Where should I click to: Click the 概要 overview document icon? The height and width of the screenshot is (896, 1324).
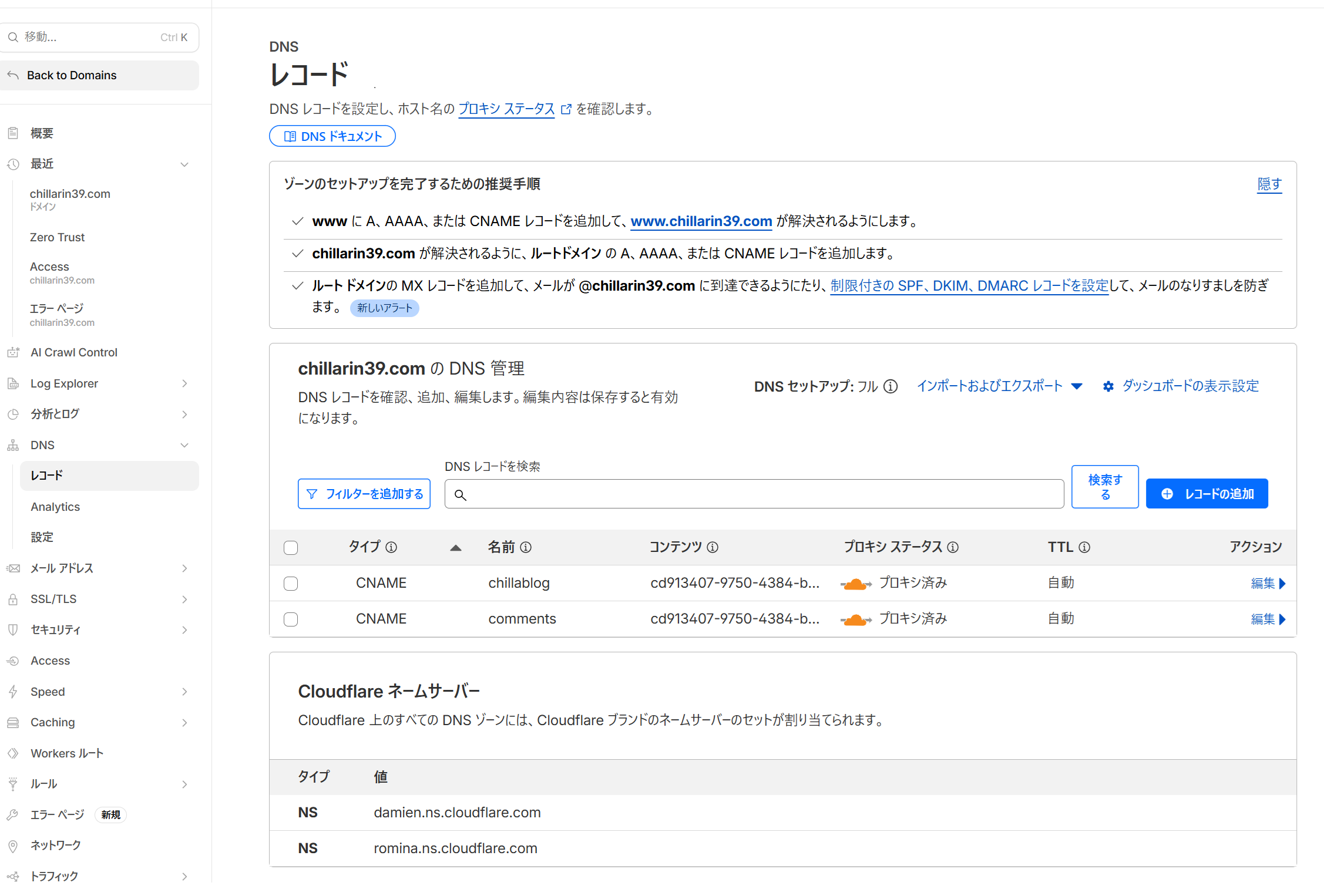(13, 133)
